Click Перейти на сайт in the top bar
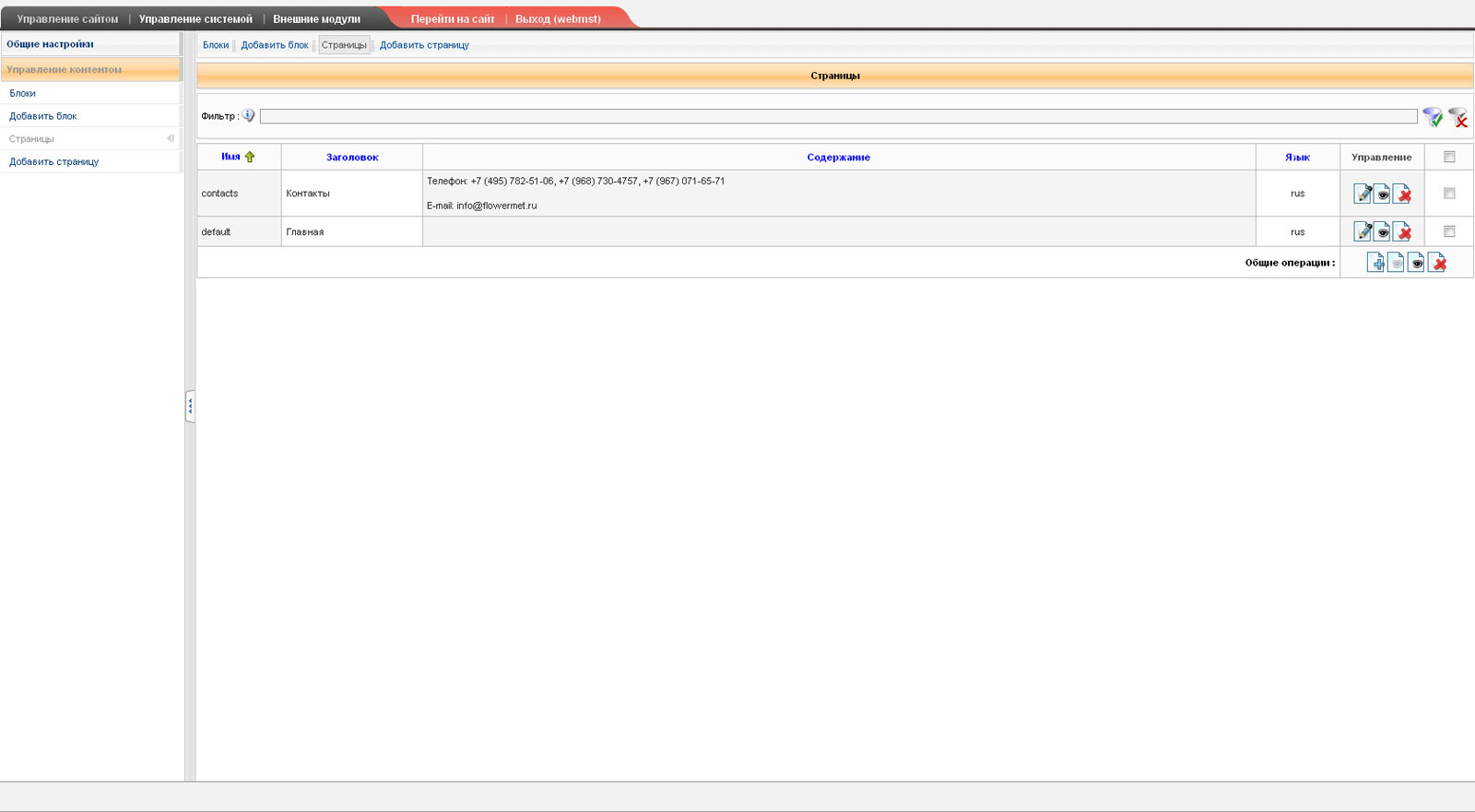The height and width of the screenshot is (812, 1475). 453,18
